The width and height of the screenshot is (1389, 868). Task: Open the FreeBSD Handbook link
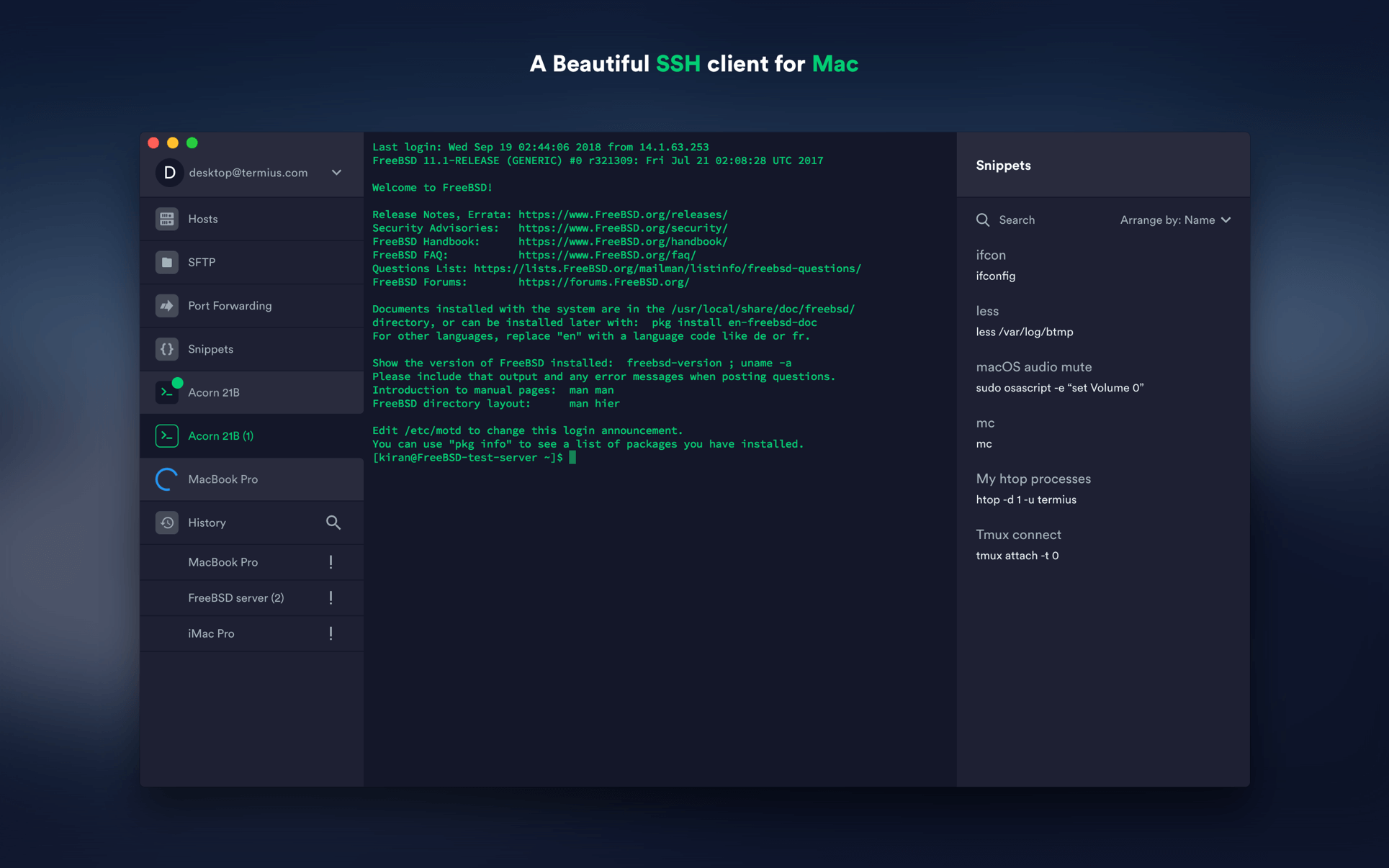[x=622, y=241]
